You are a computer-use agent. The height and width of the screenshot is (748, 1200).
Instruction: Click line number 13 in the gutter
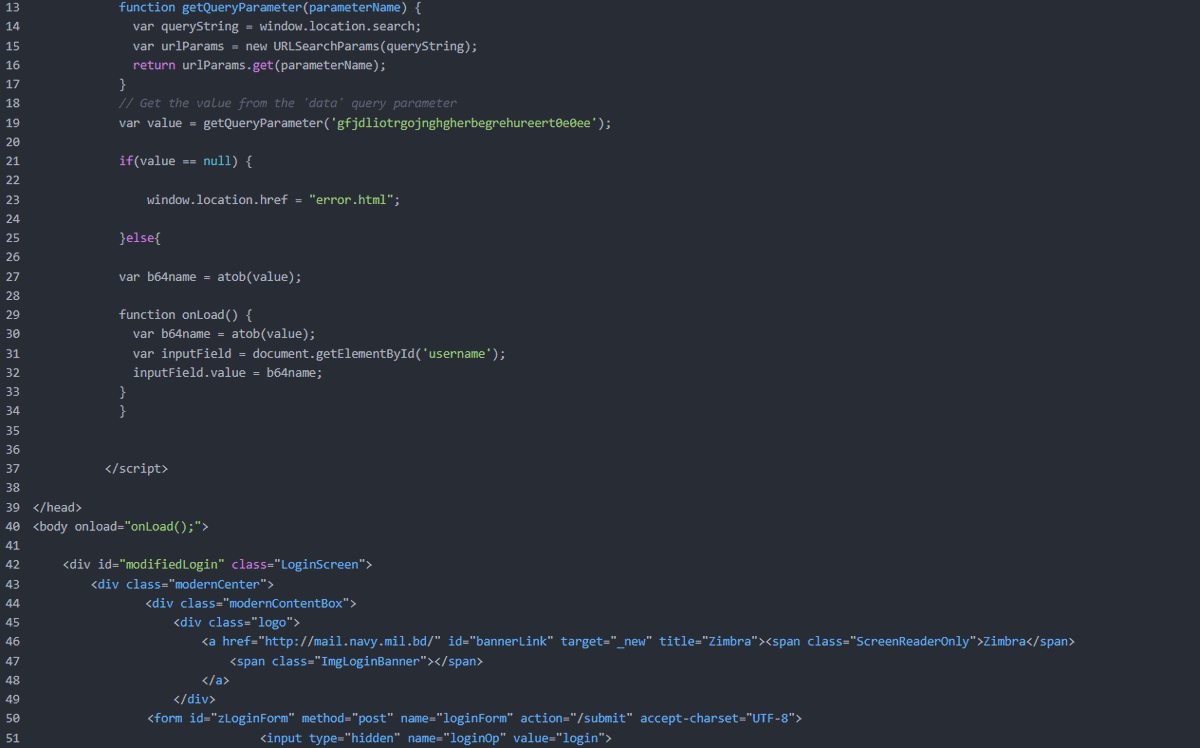12,7
